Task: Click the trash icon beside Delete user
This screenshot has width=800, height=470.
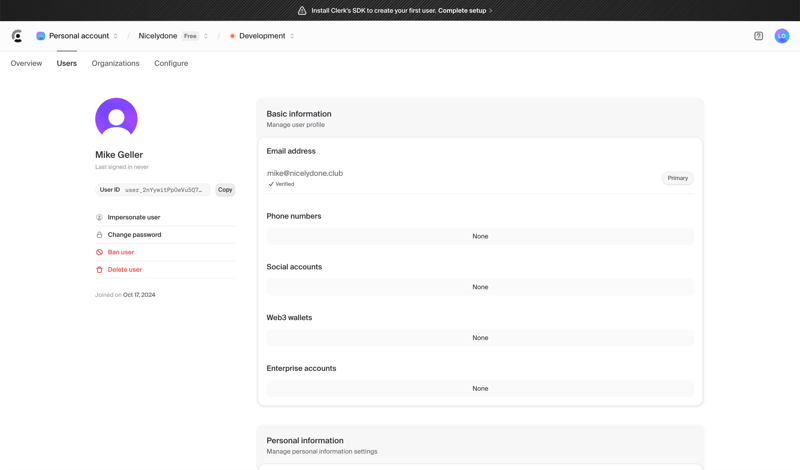Action: (x=99, y=269)
